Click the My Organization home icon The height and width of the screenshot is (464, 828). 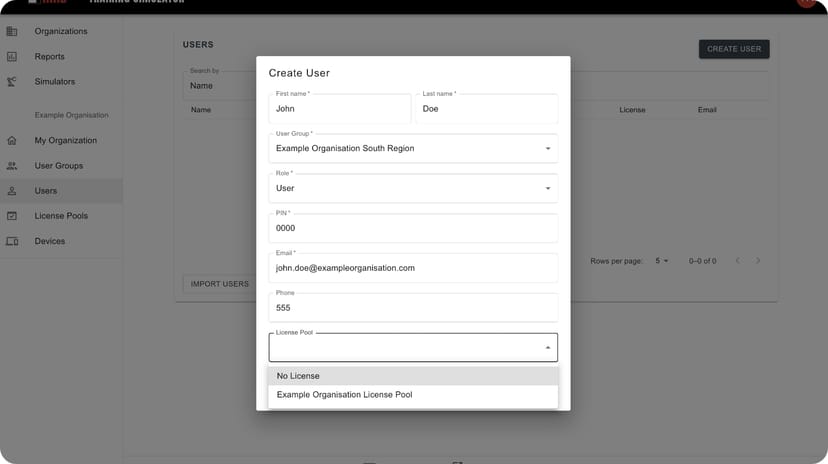pos(12,140)
